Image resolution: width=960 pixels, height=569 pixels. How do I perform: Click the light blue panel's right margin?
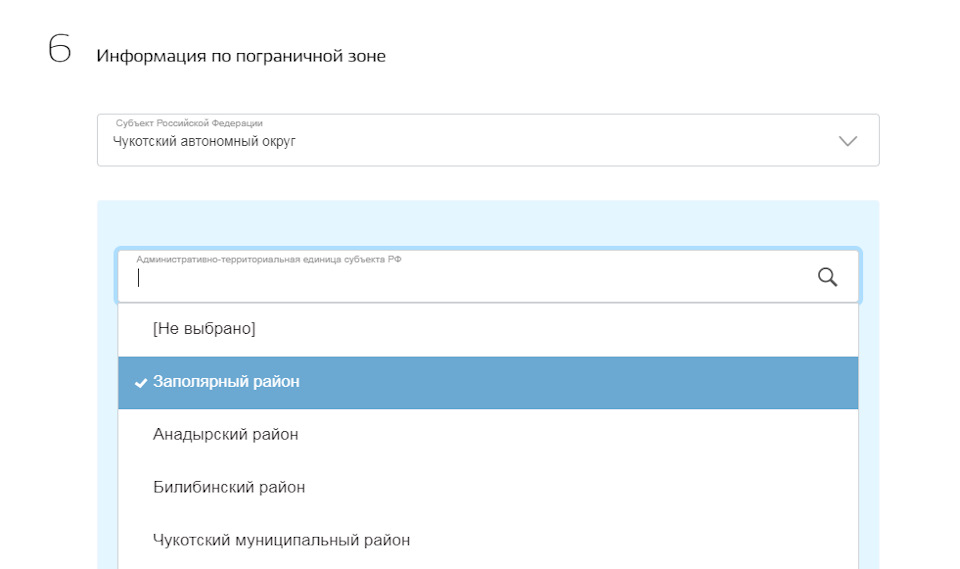tap(868, 400)
